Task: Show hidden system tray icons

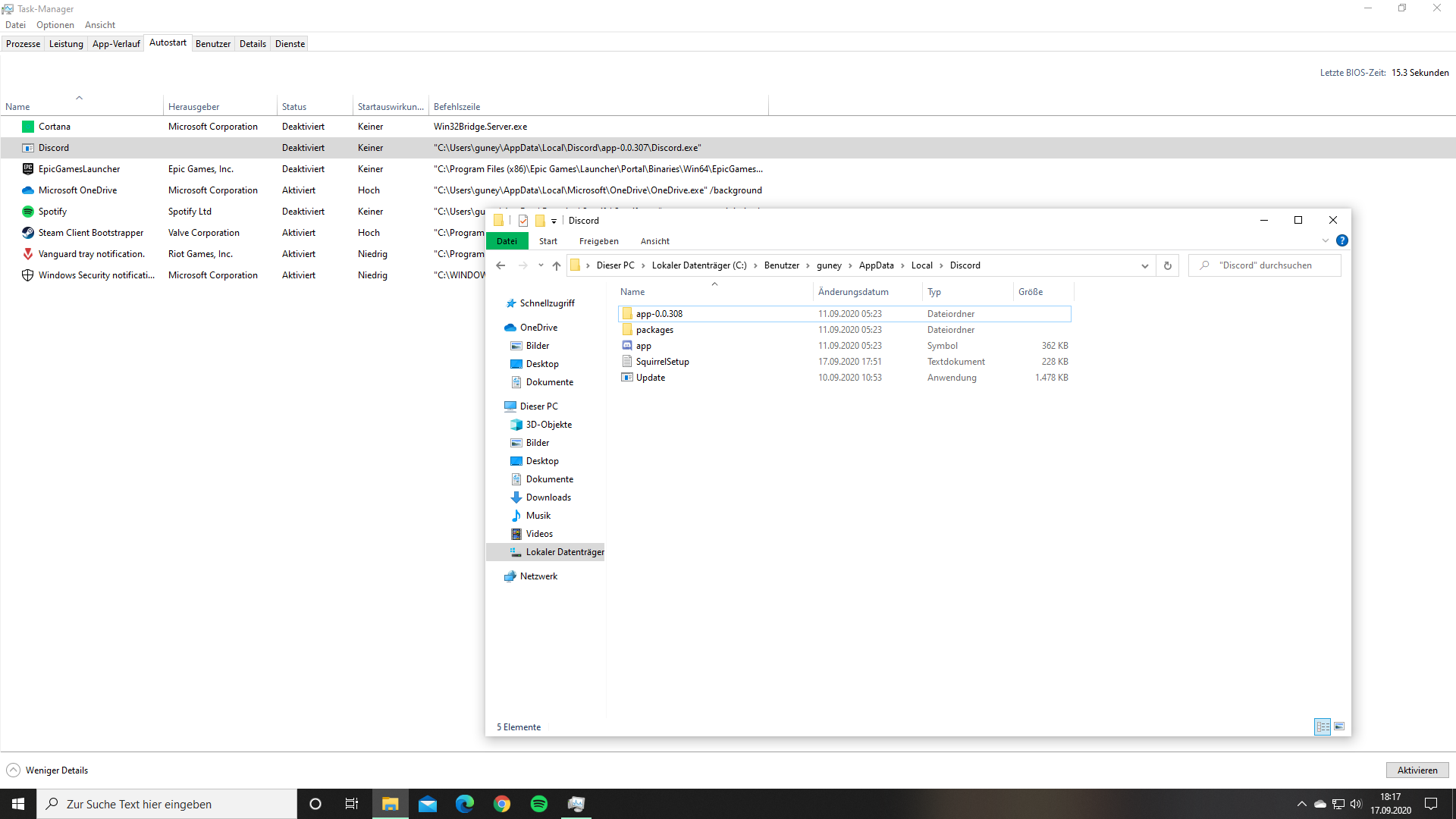Action: pyautogui.click(x=1302, y=804)
